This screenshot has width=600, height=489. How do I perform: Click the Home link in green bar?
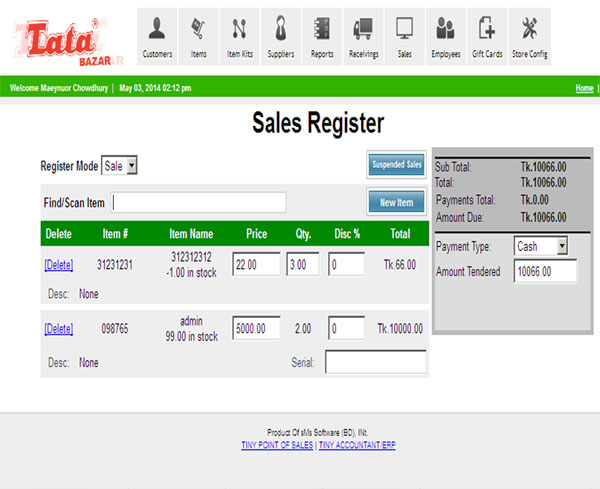[584, 88]
